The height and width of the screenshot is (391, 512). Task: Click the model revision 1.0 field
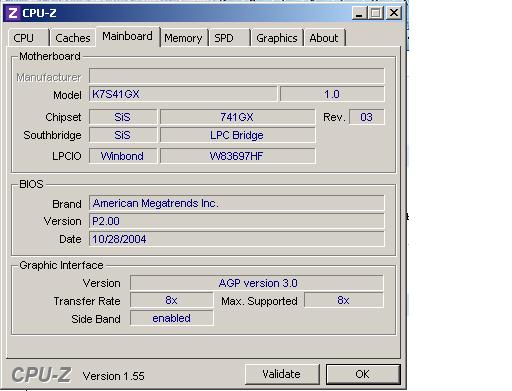click(332, 94)
